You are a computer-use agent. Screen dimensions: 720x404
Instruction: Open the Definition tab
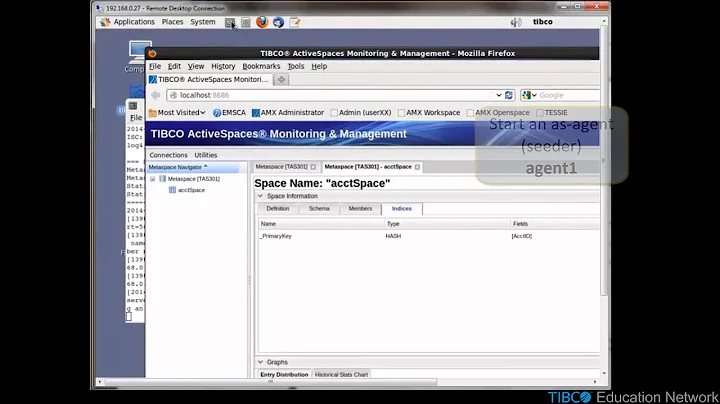pyautogui.click(x=278, y=208)
